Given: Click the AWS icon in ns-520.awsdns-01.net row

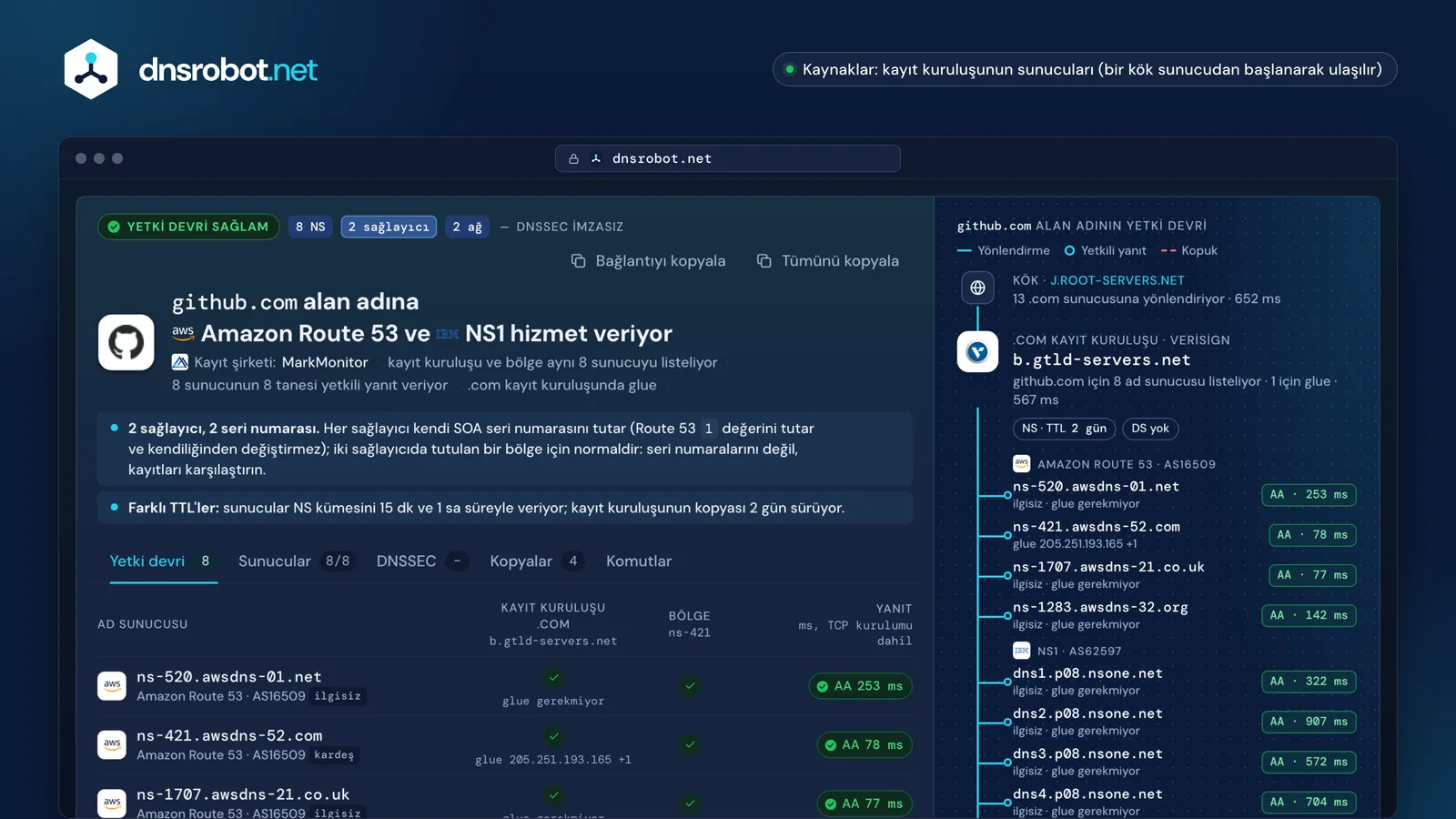Looking at the screenshot, I should coord(112,686).
